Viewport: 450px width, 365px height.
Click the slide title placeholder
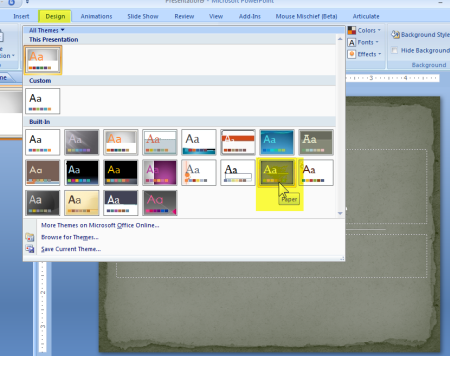tap(387, 186)
